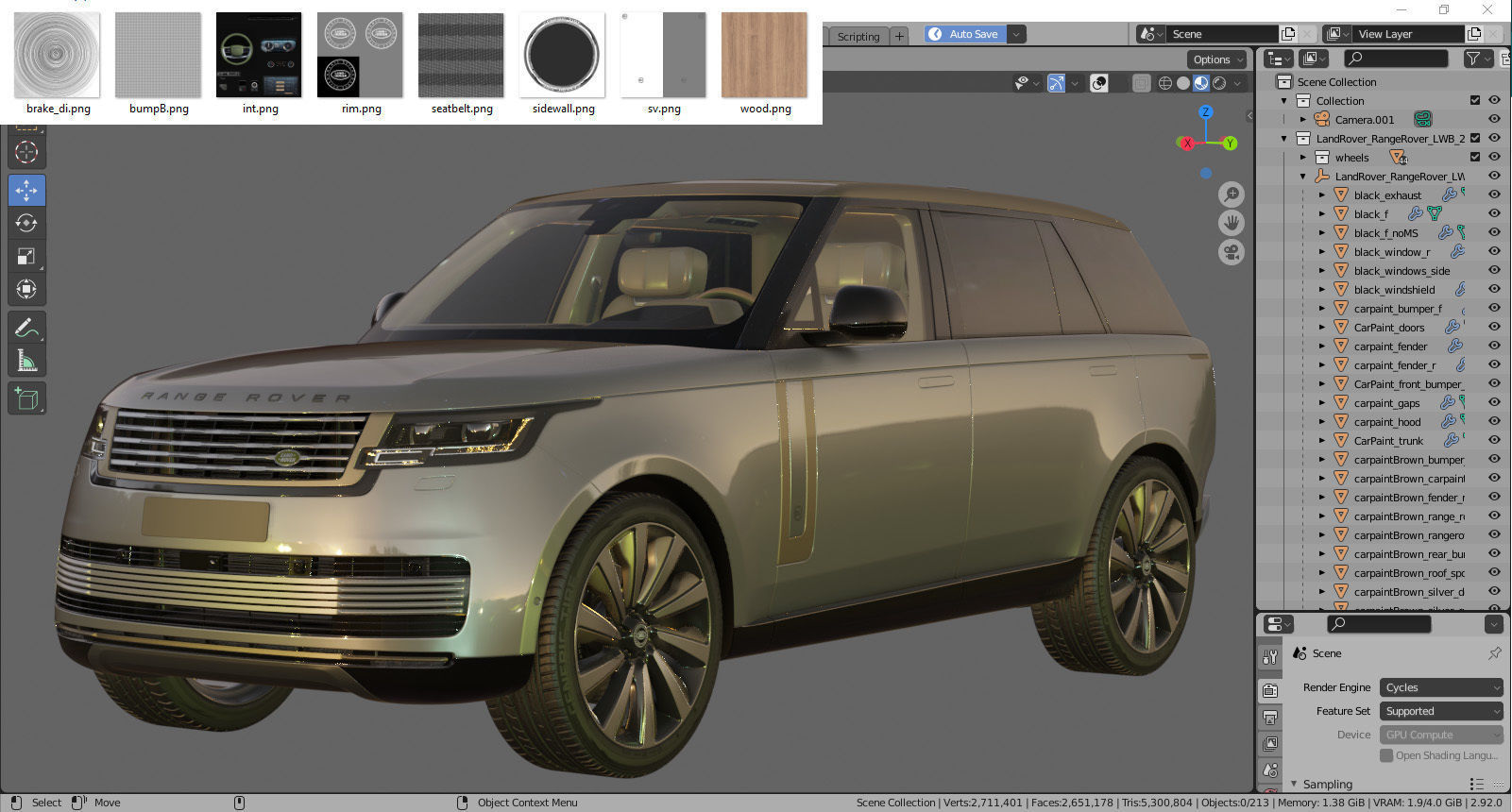Select the sidewall.png thumbnail
This screenshot has width=1512, height=812.
coord(563,63)
